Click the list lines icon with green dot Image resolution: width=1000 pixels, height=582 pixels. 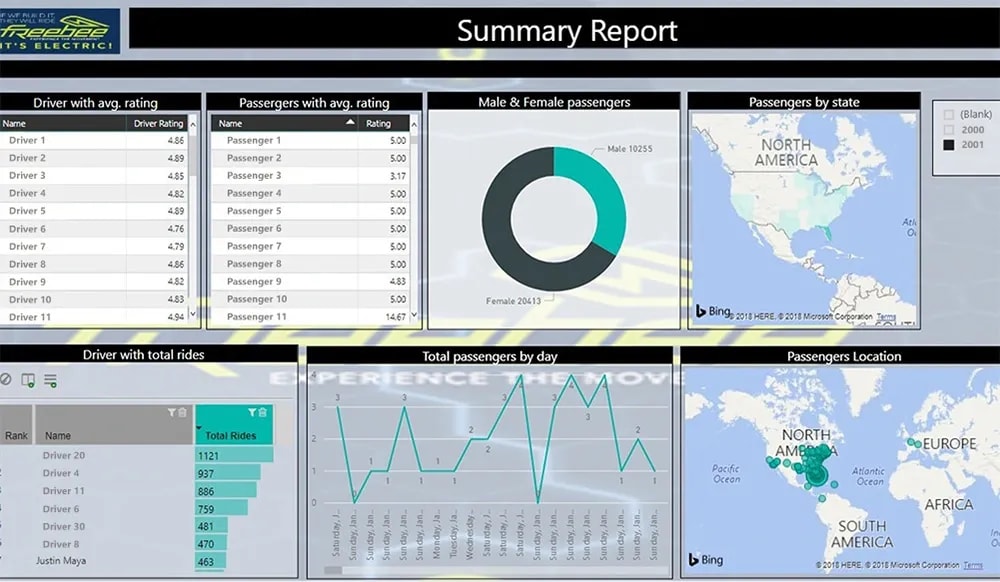50,381
